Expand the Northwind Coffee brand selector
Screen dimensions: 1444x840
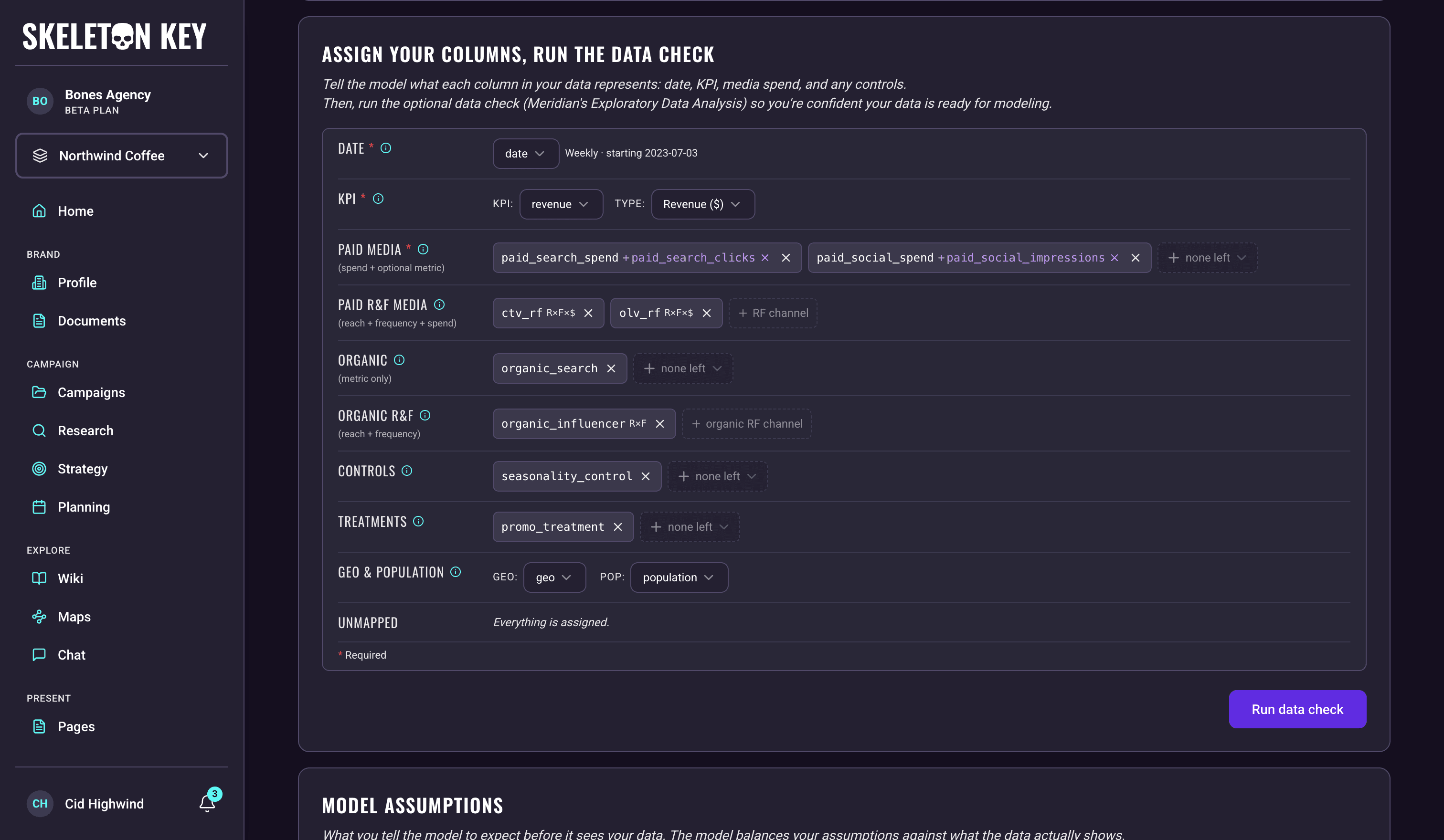click(x=121, y=156)
